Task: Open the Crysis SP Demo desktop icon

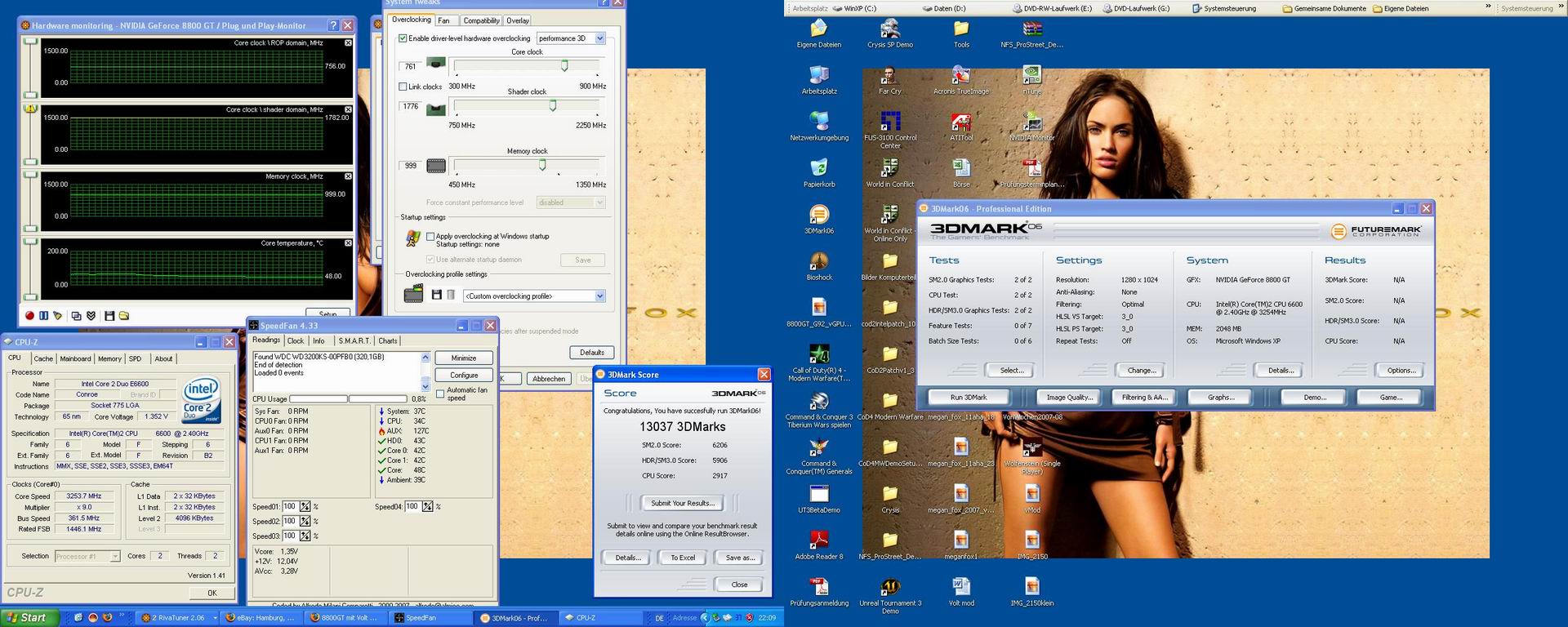Action: tap(890, 34)
